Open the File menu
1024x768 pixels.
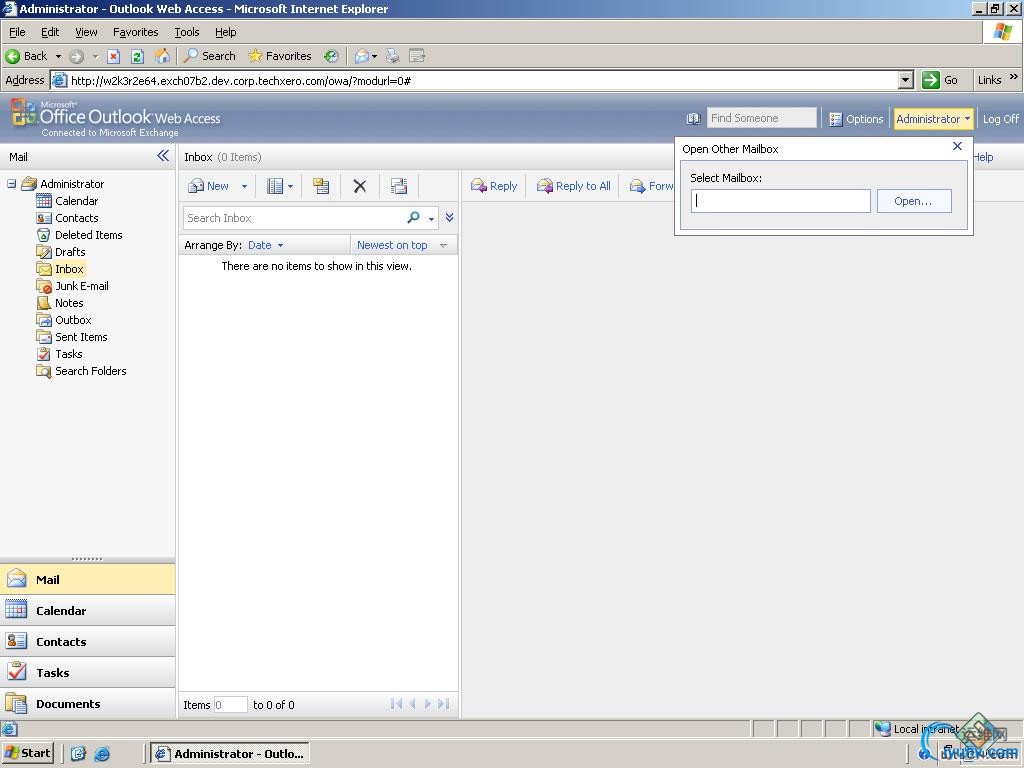tap(17, 32)
